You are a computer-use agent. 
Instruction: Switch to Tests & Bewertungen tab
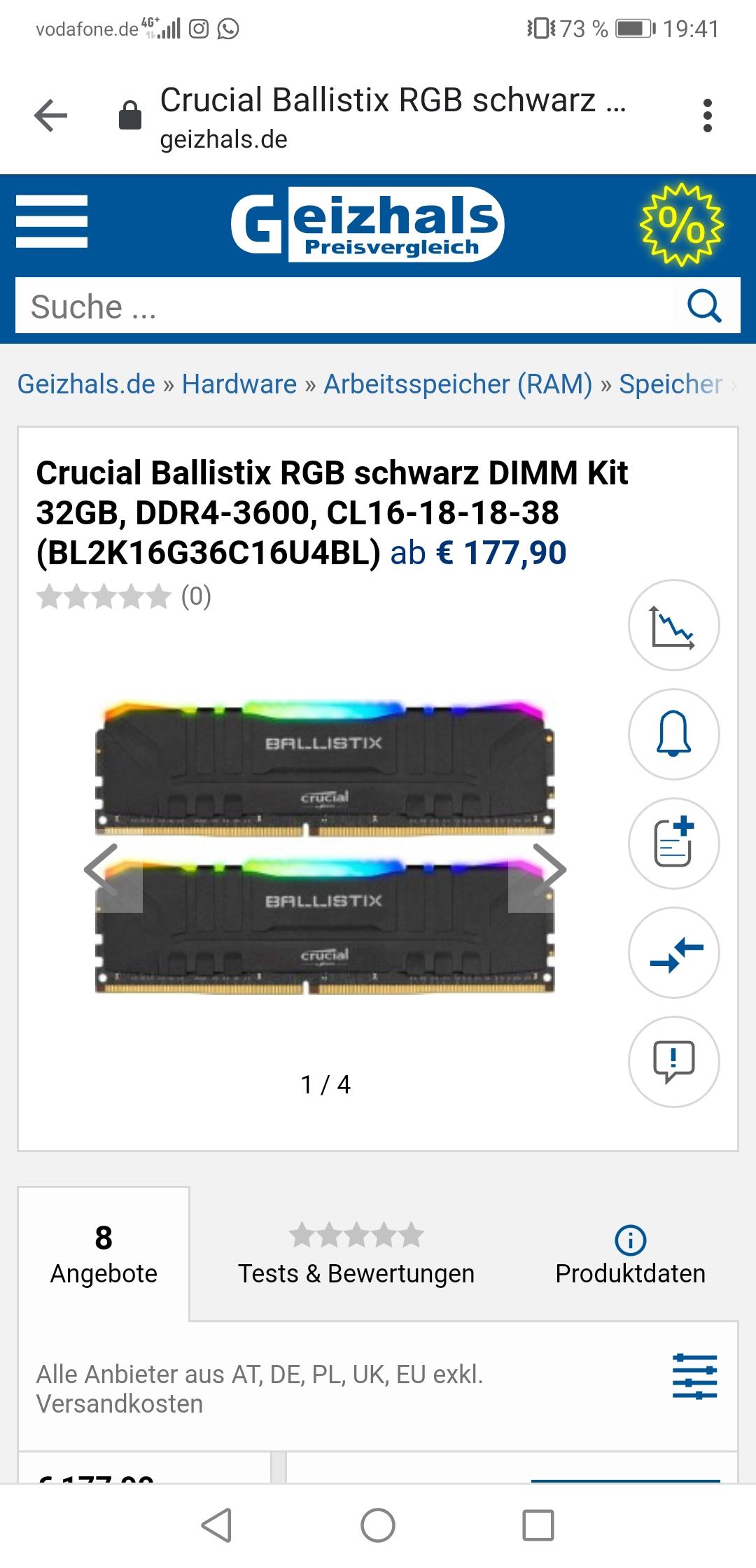click(x=356, y=1254)
